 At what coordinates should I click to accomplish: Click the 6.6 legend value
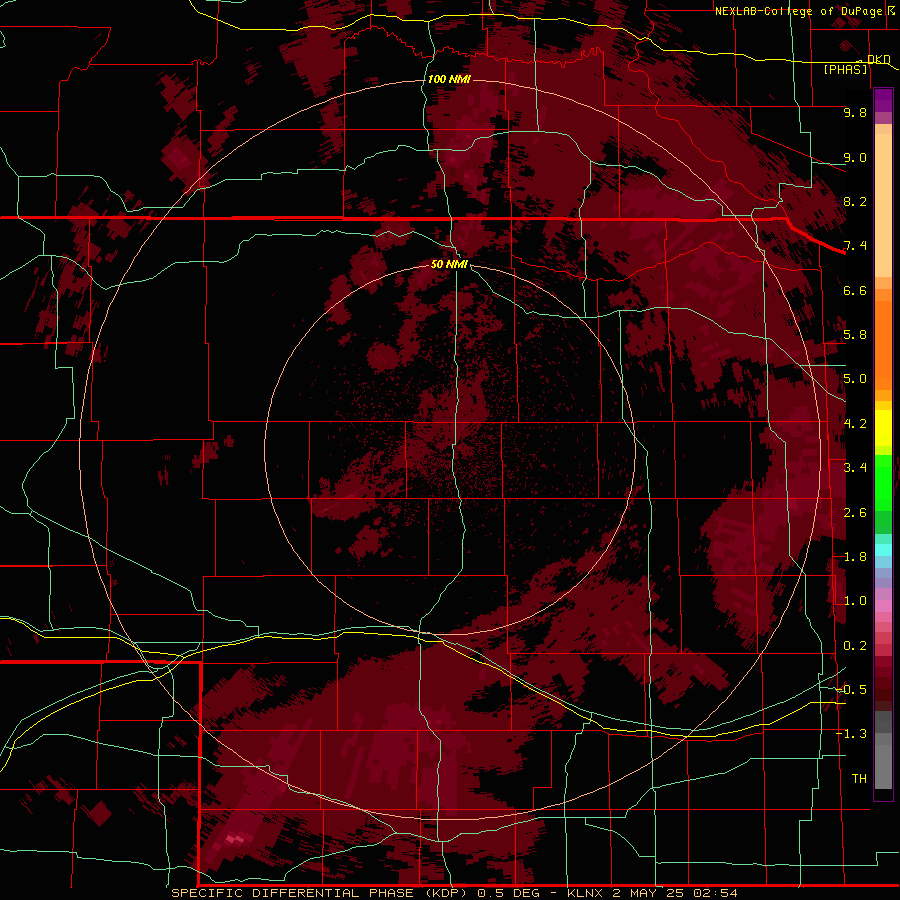(x=855, y=290)
